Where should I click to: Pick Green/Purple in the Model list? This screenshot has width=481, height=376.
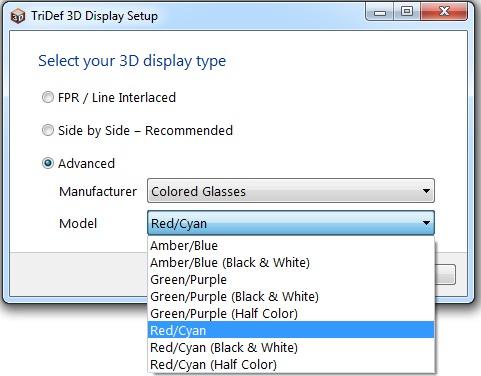[291, 280]
